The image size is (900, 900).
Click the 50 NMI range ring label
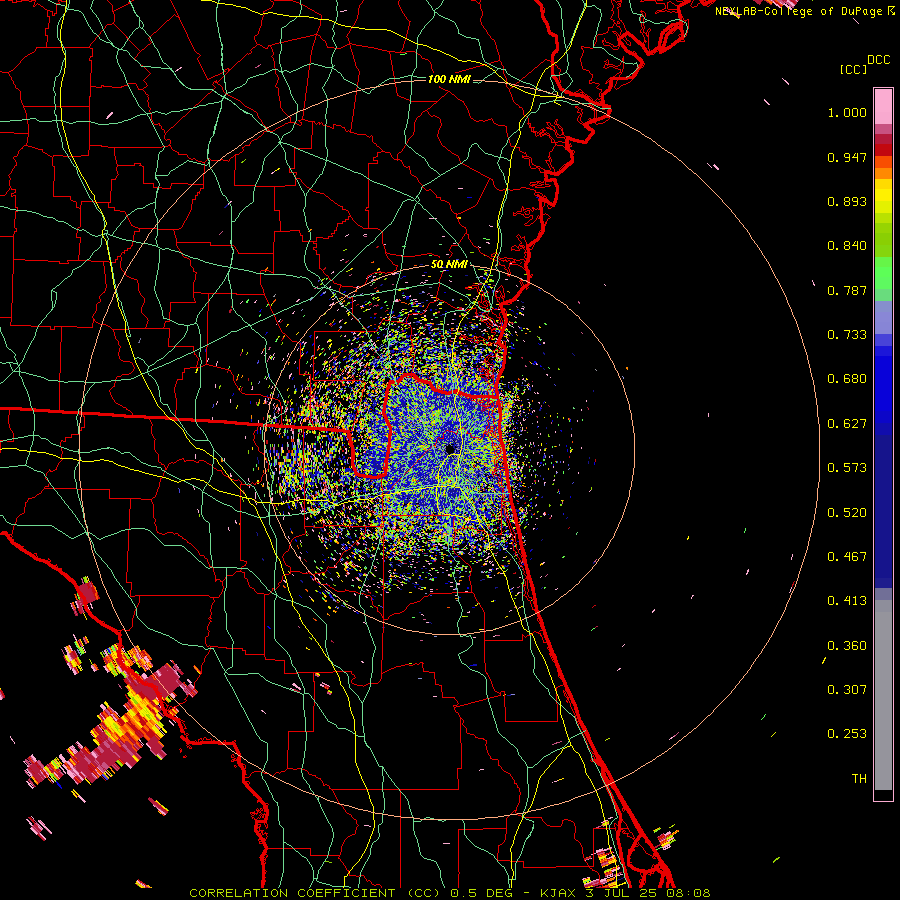449,265
